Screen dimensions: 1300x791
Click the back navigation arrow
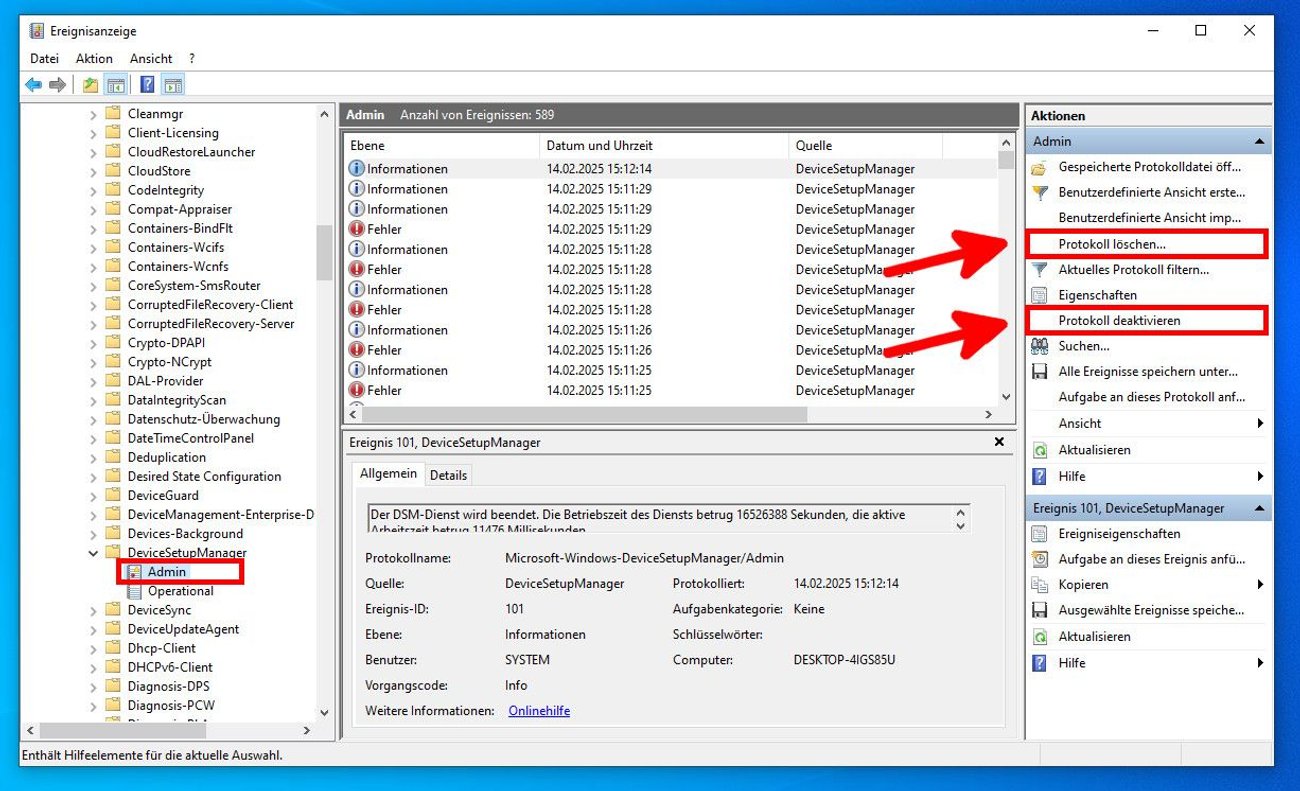point(31,84)
